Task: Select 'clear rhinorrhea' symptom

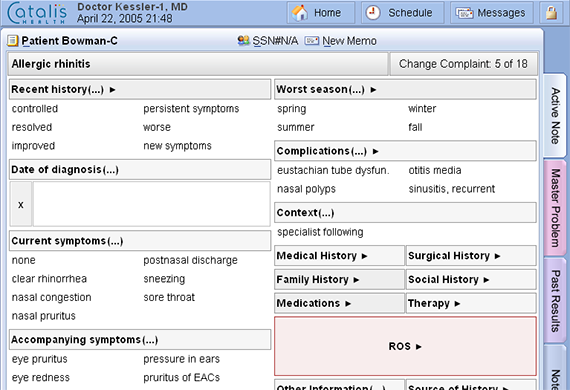Action: [49, 279]
